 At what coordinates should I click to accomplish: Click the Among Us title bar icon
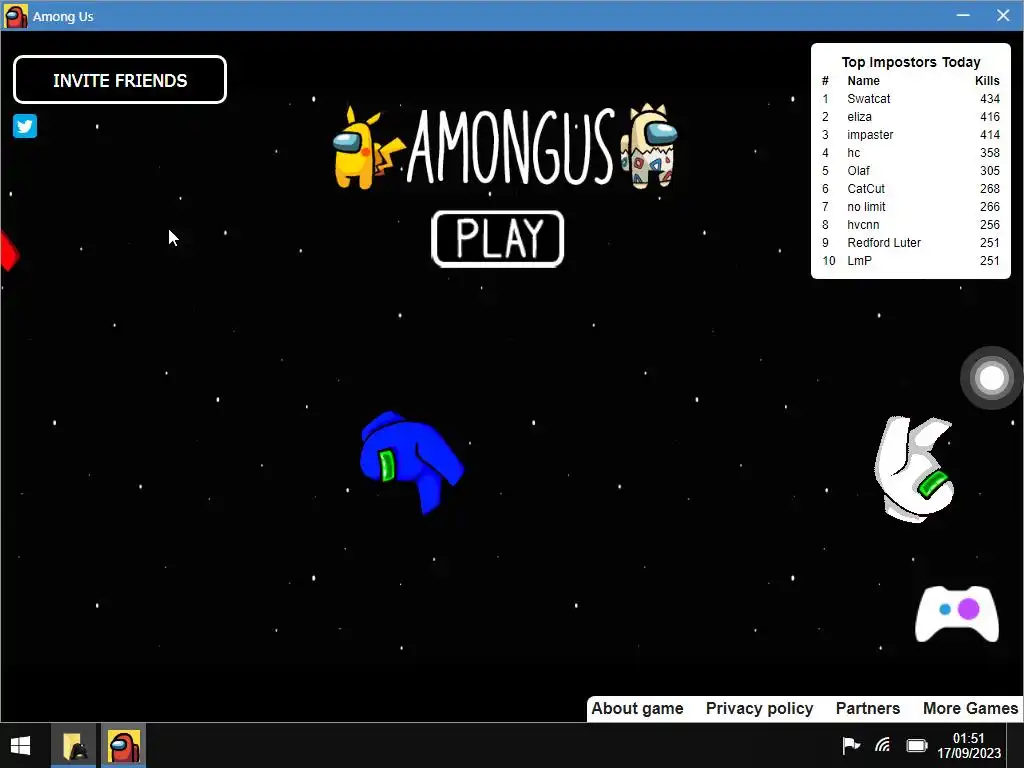click(x=16, y=16)
